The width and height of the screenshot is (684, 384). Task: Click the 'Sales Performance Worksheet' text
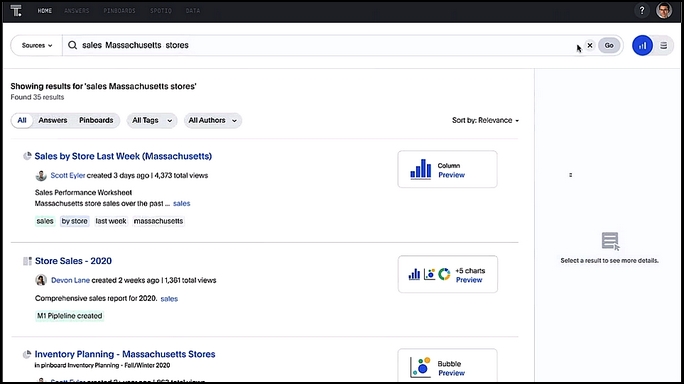pos(83,192)
